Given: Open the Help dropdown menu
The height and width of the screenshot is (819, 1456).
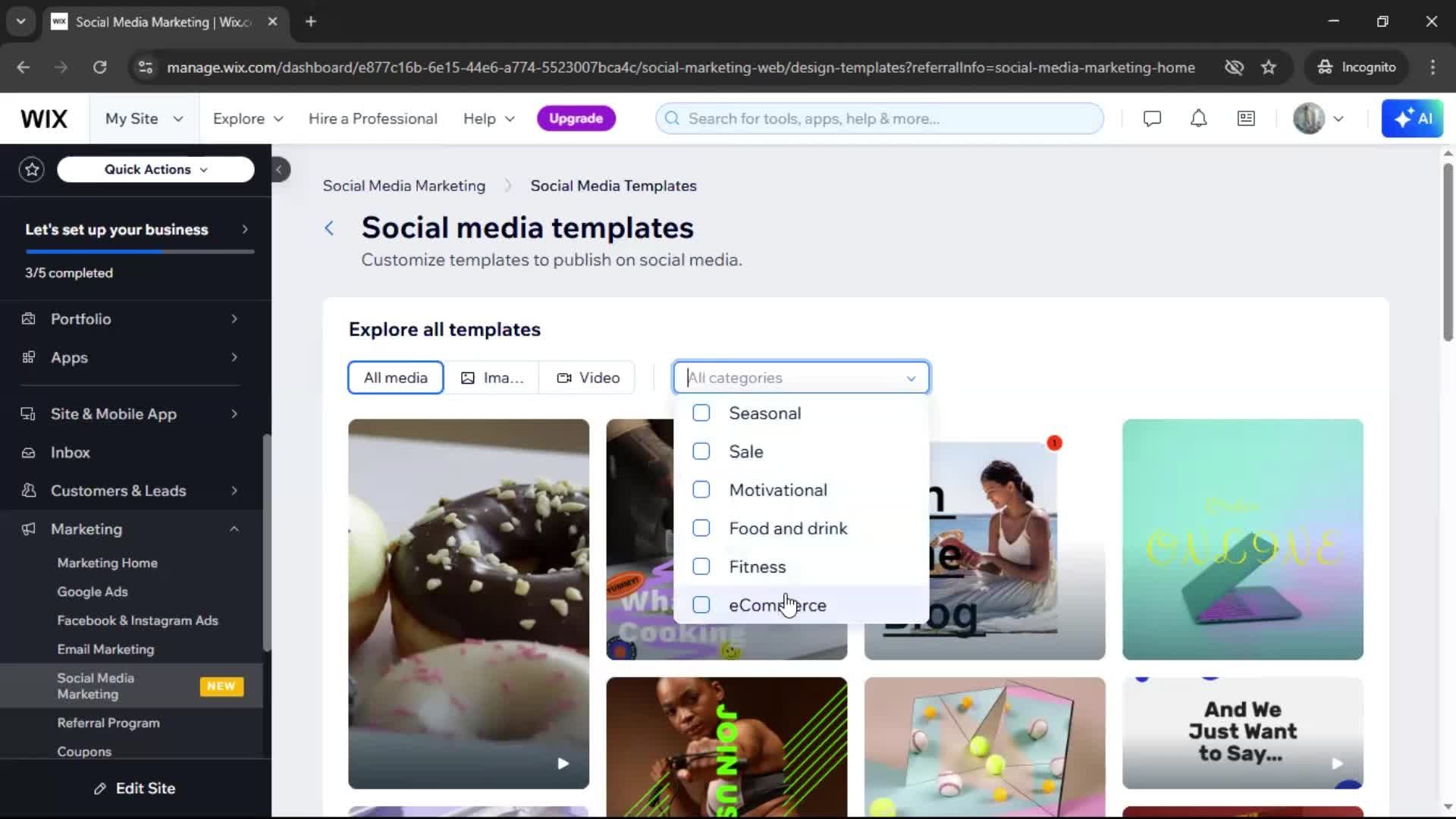Looking at the screenshot, I should pyautogui.click(x=489, y=119).
